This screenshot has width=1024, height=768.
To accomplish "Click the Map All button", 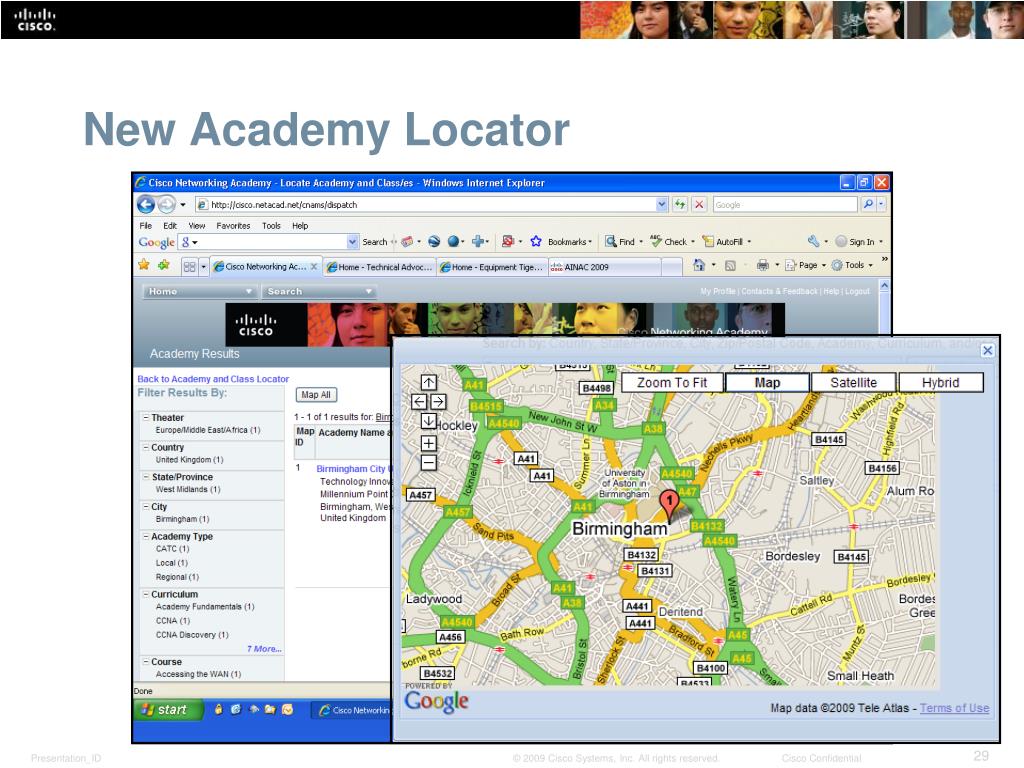I will coord(316,394).
